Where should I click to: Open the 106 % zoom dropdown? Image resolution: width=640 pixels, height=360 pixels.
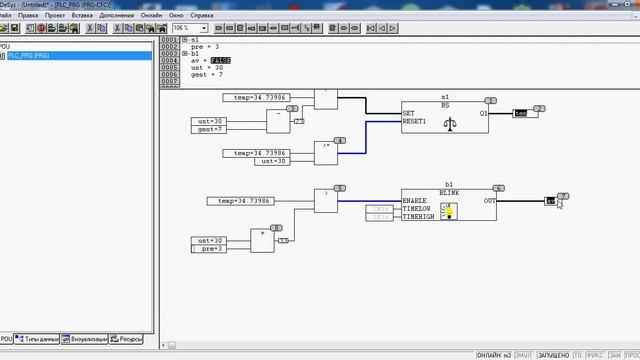[204, 28]
